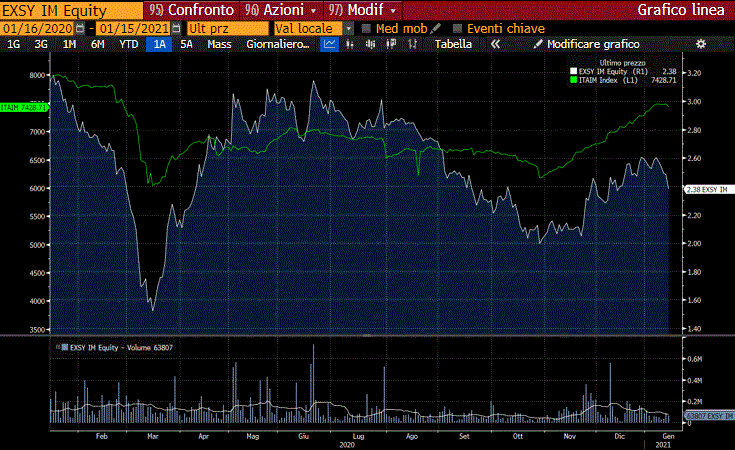
Task: Select the 3G time range tab
Action: pyautogui.click(x=41, y=44)
